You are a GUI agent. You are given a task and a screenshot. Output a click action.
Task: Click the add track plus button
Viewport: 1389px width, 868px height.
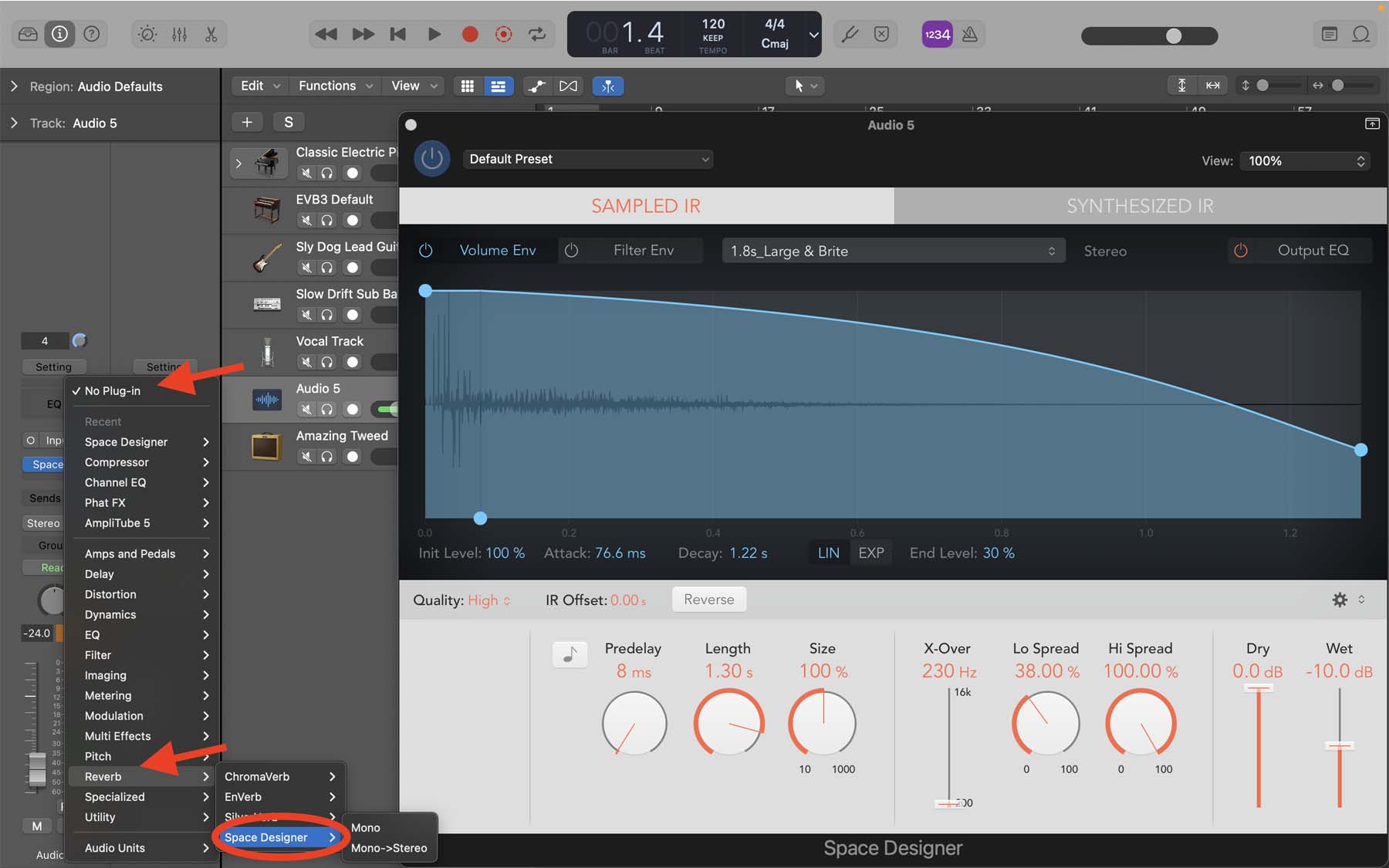pyautogui.click(x=247, y=122)
